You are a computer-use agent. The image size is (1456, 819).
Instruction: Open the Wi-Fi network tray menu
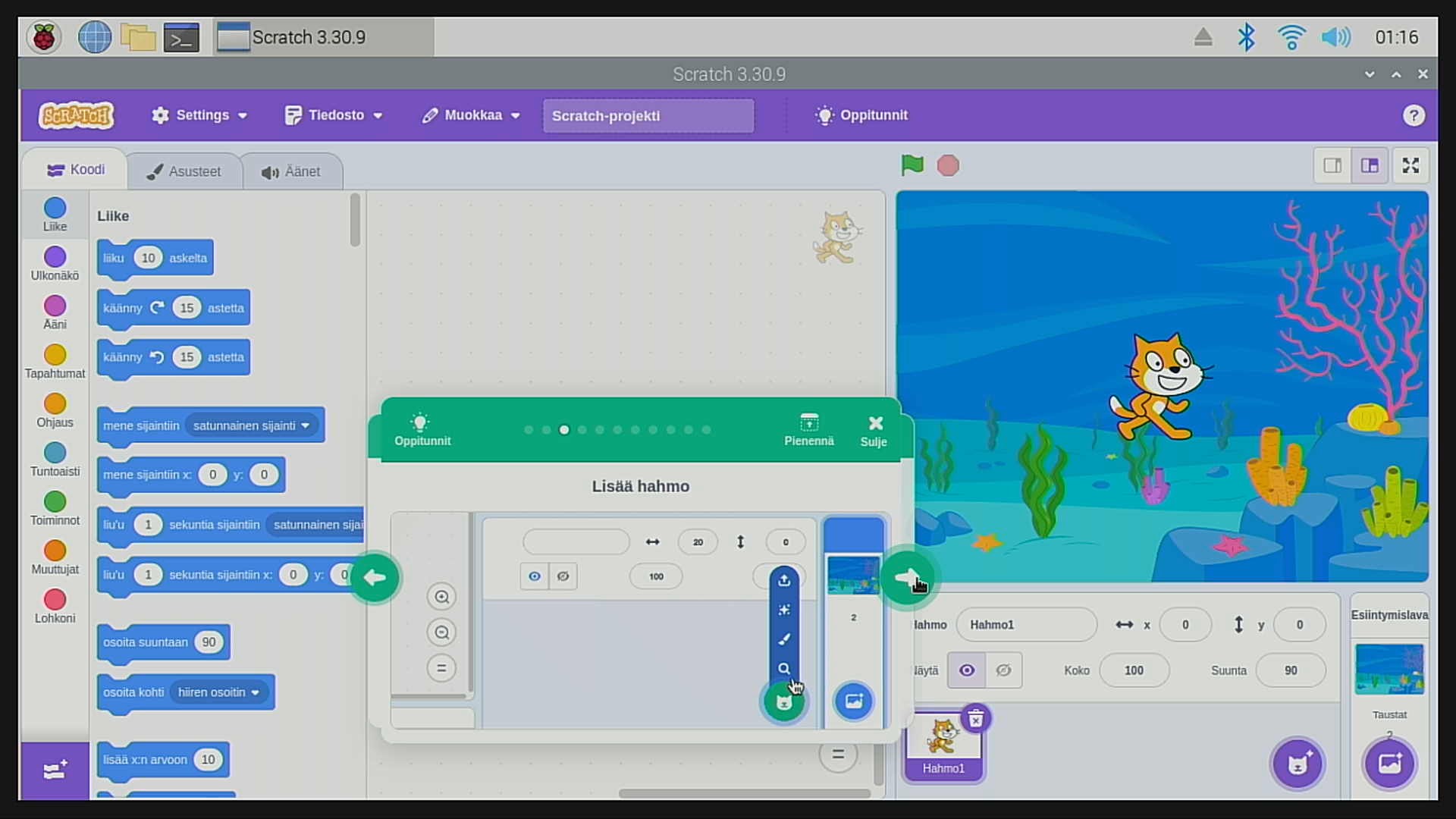tap(1291, 37)
